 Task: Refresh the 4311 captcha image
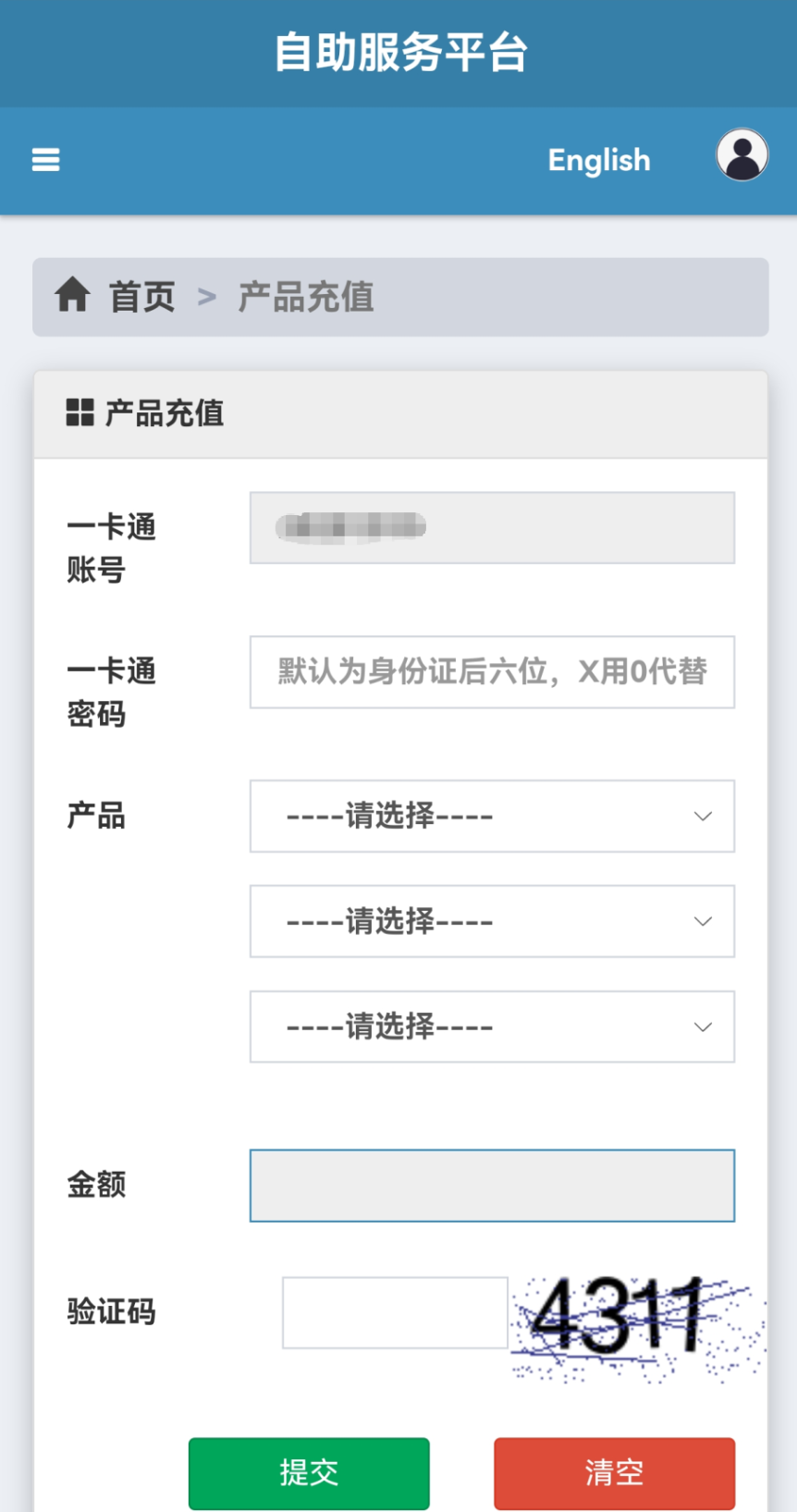(638, 1327)
